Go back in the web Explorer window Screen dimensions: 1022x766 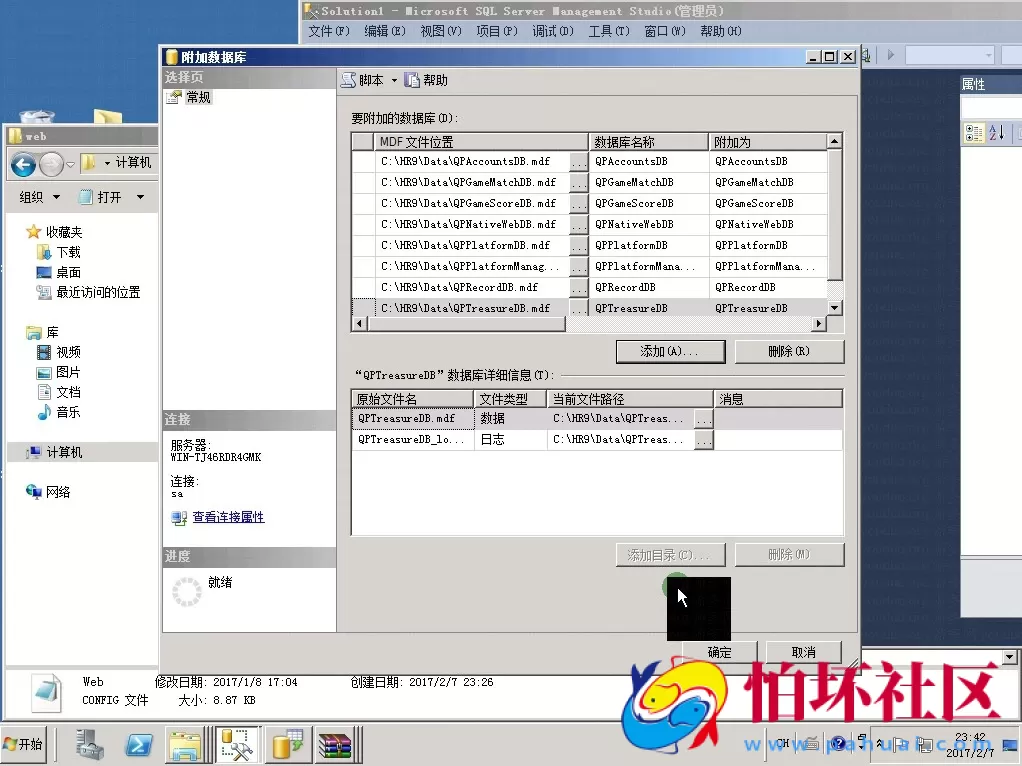(x=24, y=164)
